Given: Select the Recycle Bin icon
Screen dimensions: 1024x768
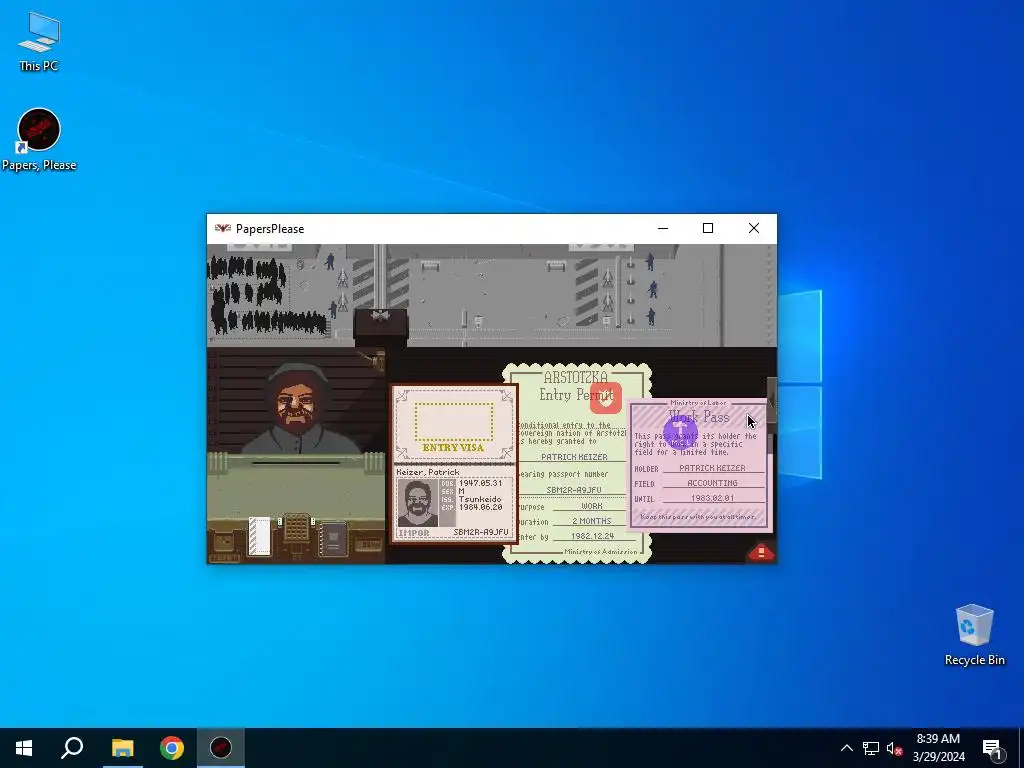Looking at the screenshot, I should point(974,635).
